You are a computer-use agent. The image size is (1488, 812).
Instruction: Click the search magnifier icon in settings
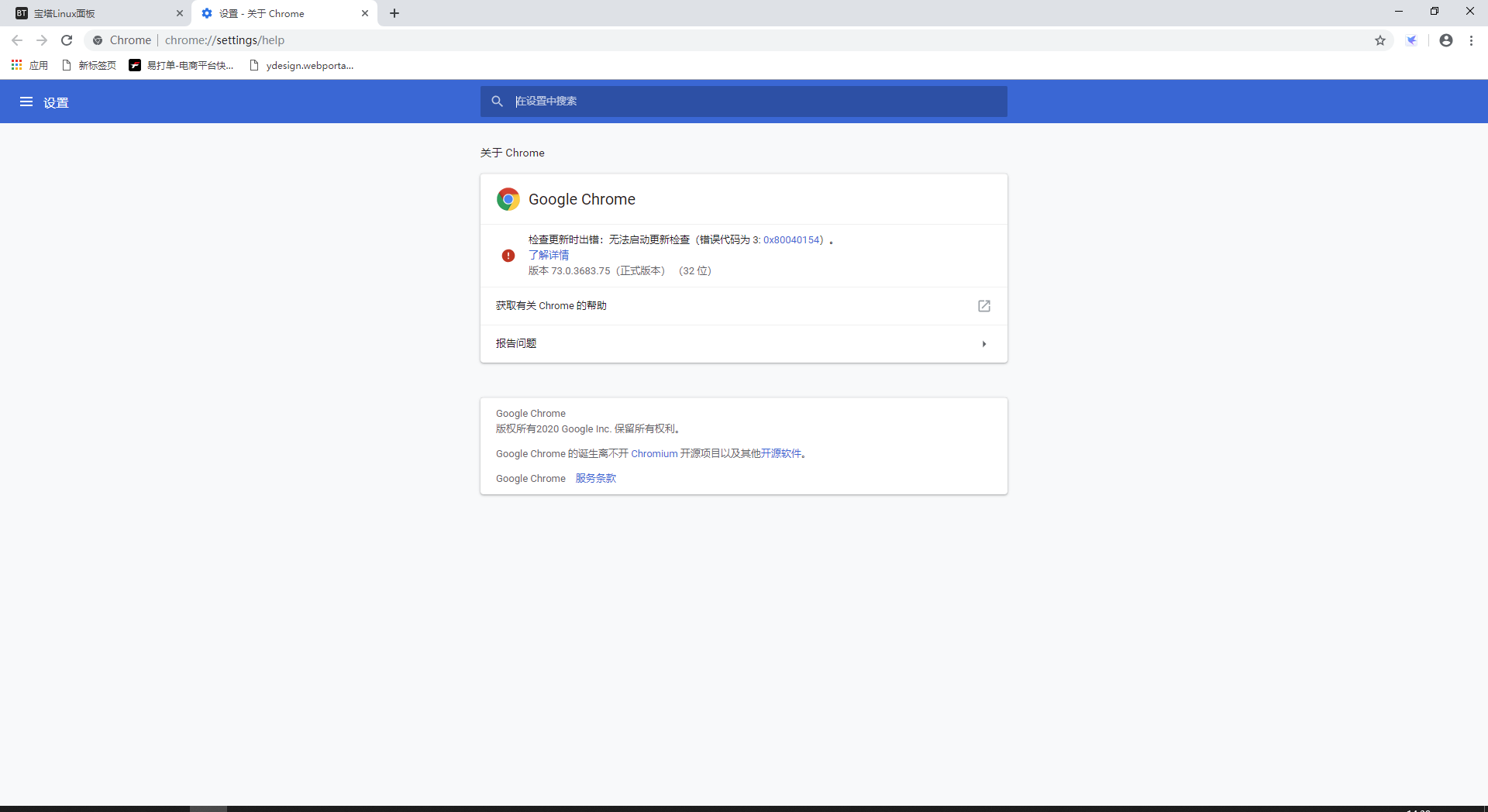(x=498, y=101)
